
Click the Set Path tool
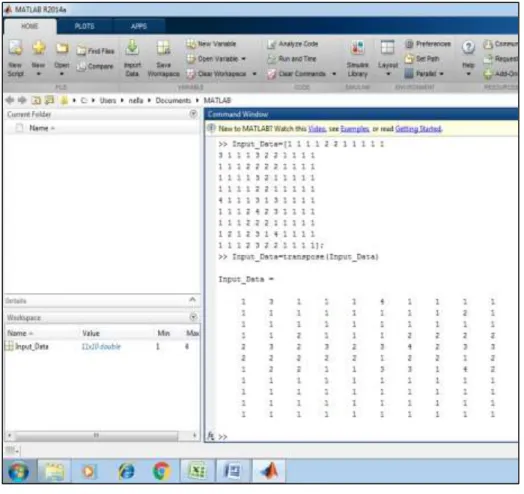point(422,59)
